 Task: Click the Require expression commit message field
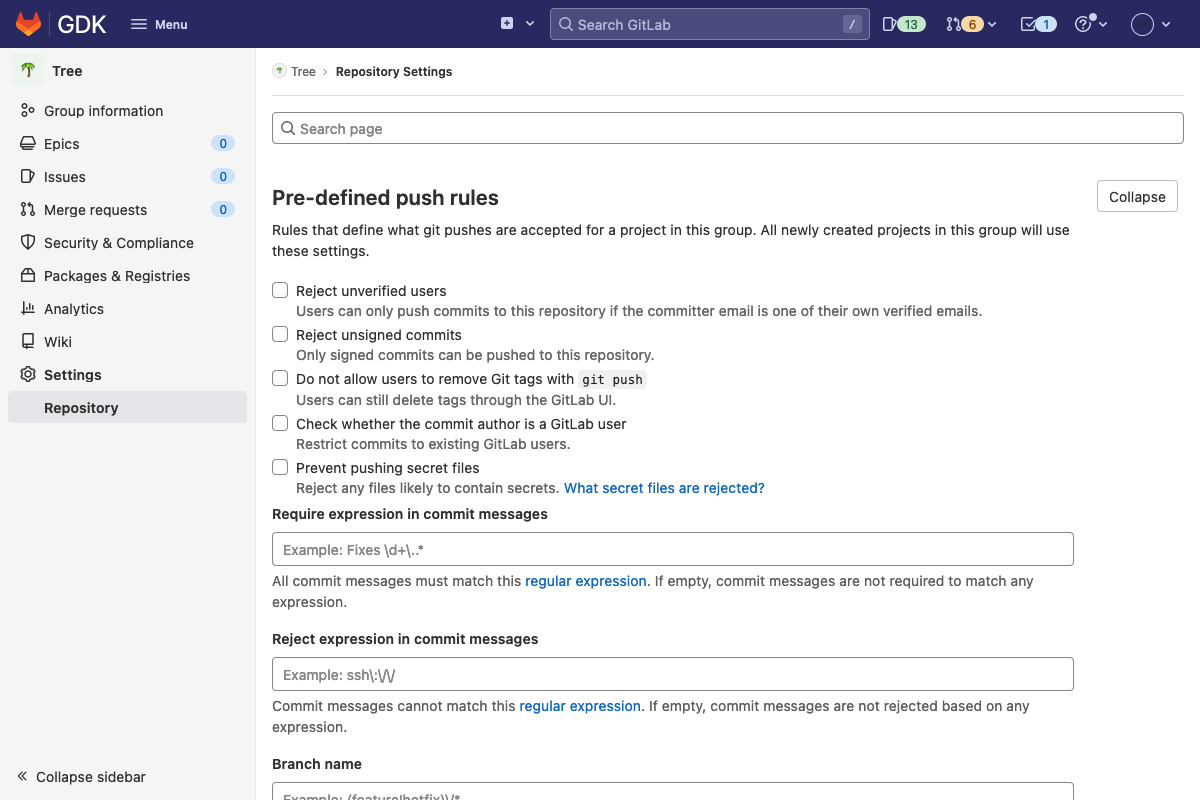coord(672,548)
